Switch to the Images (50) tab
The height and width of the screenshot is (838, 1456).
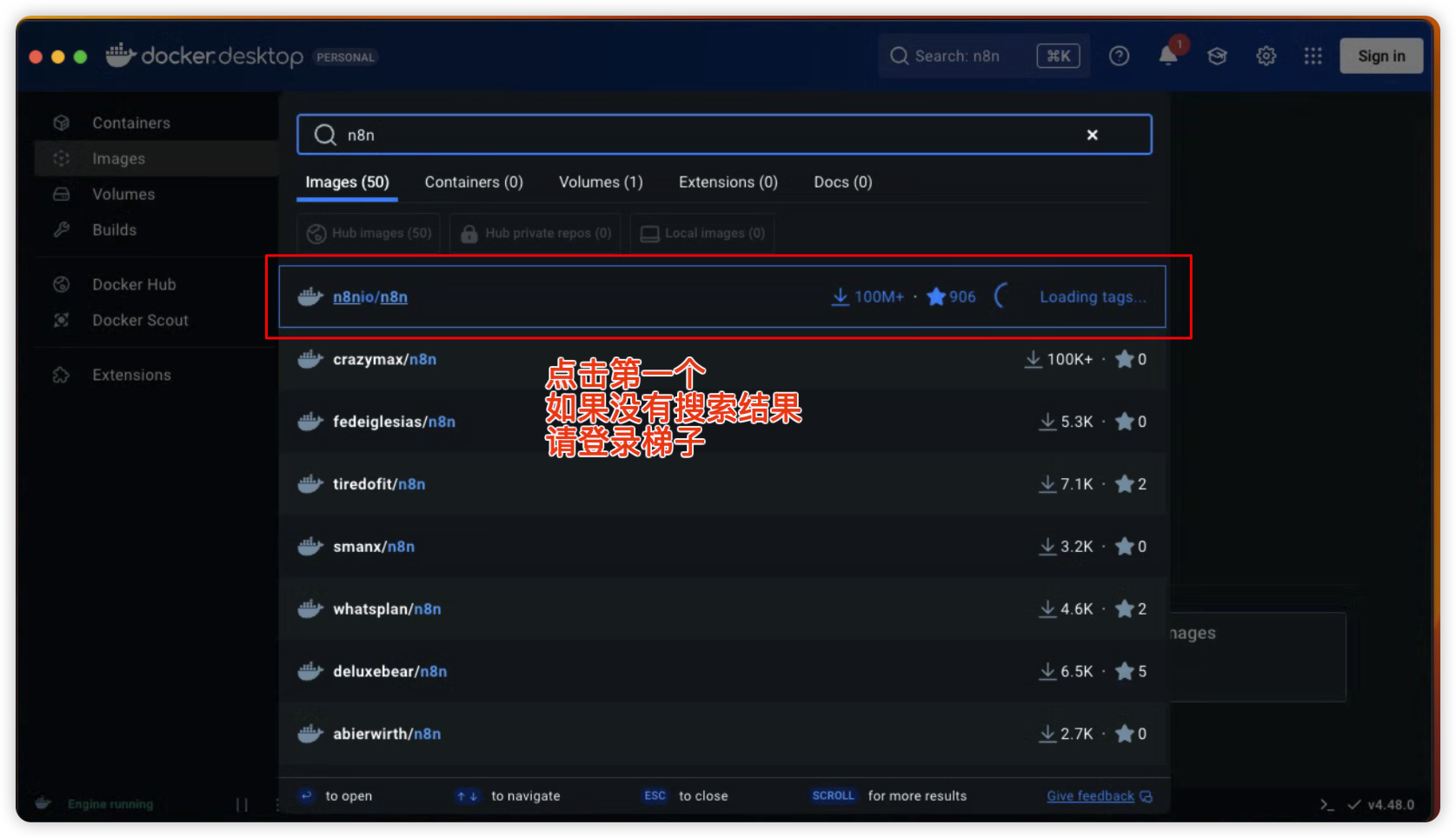[x=347, y=182]
